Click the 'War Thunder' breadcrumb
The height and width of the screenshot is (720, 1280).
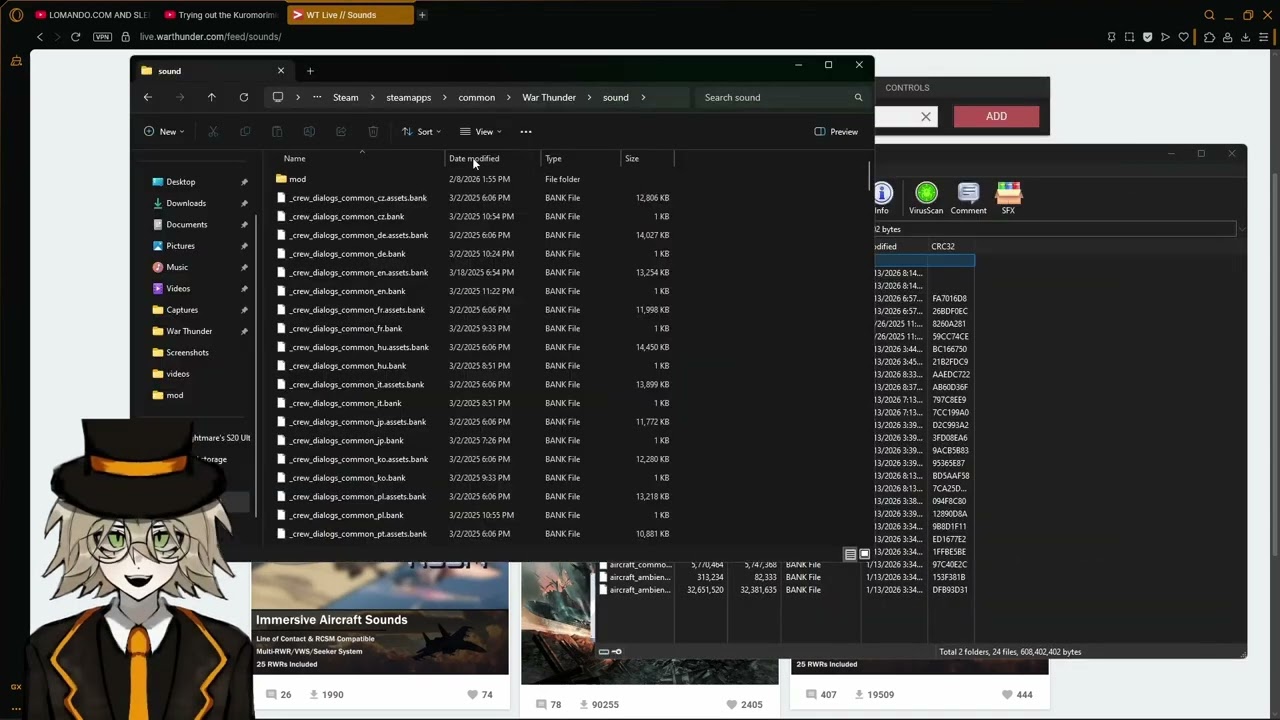coord(549,98)
